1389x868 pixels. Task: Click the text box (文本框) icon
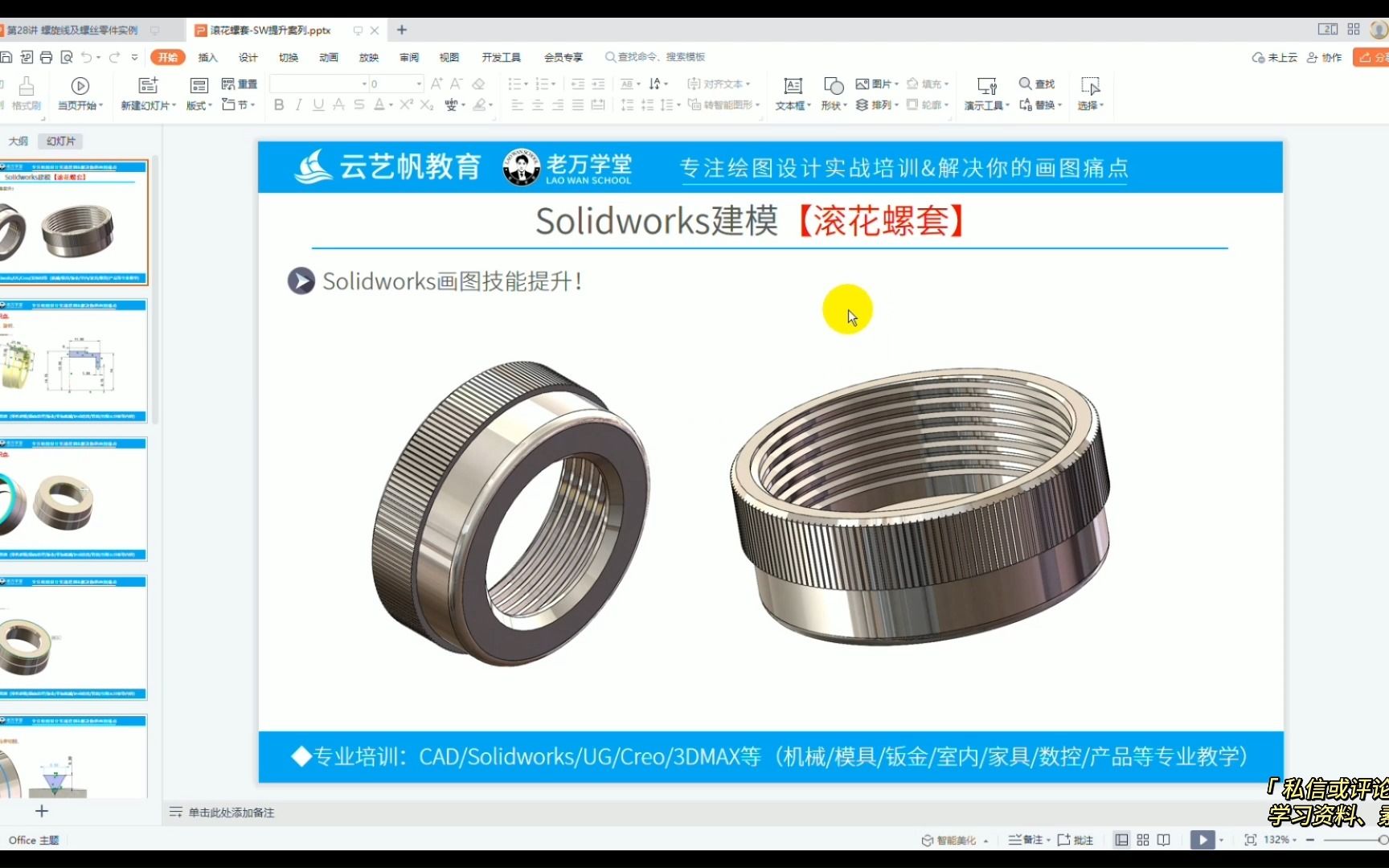coord(793,86)
